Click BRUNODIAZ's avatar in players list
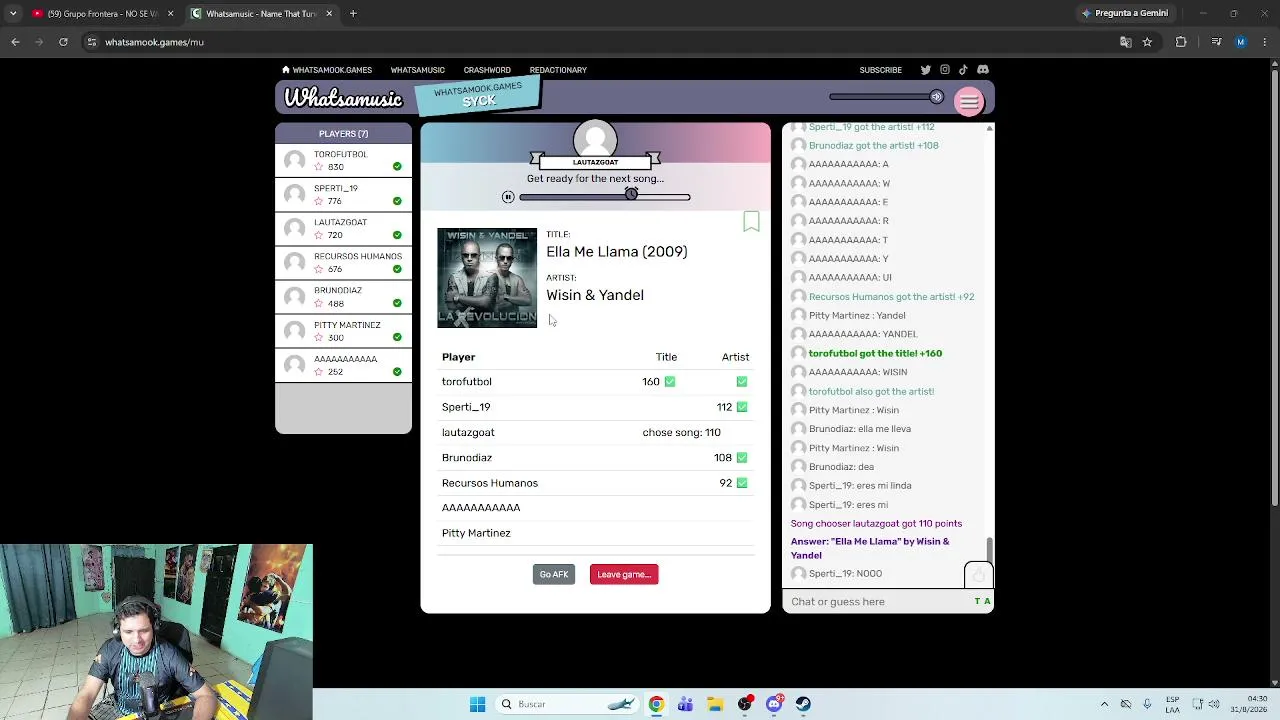The height and width of the screenshot is (720, 1280). pos(294,296)
